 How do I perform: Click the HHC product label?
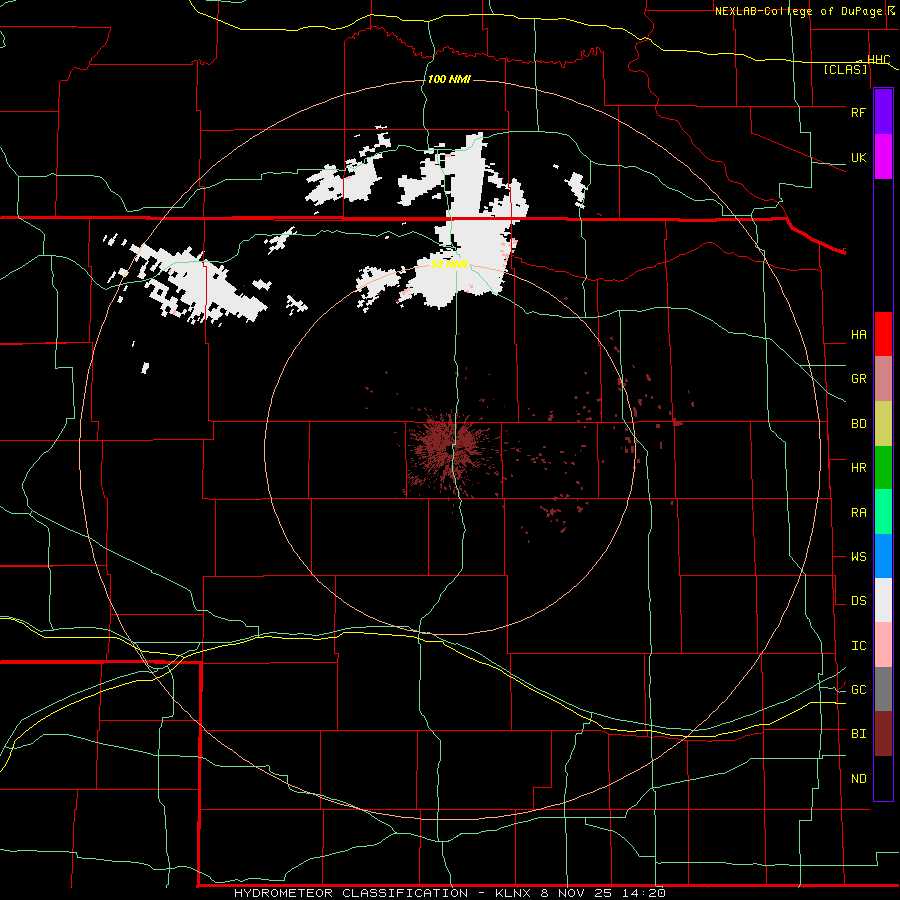click(878, 60)
